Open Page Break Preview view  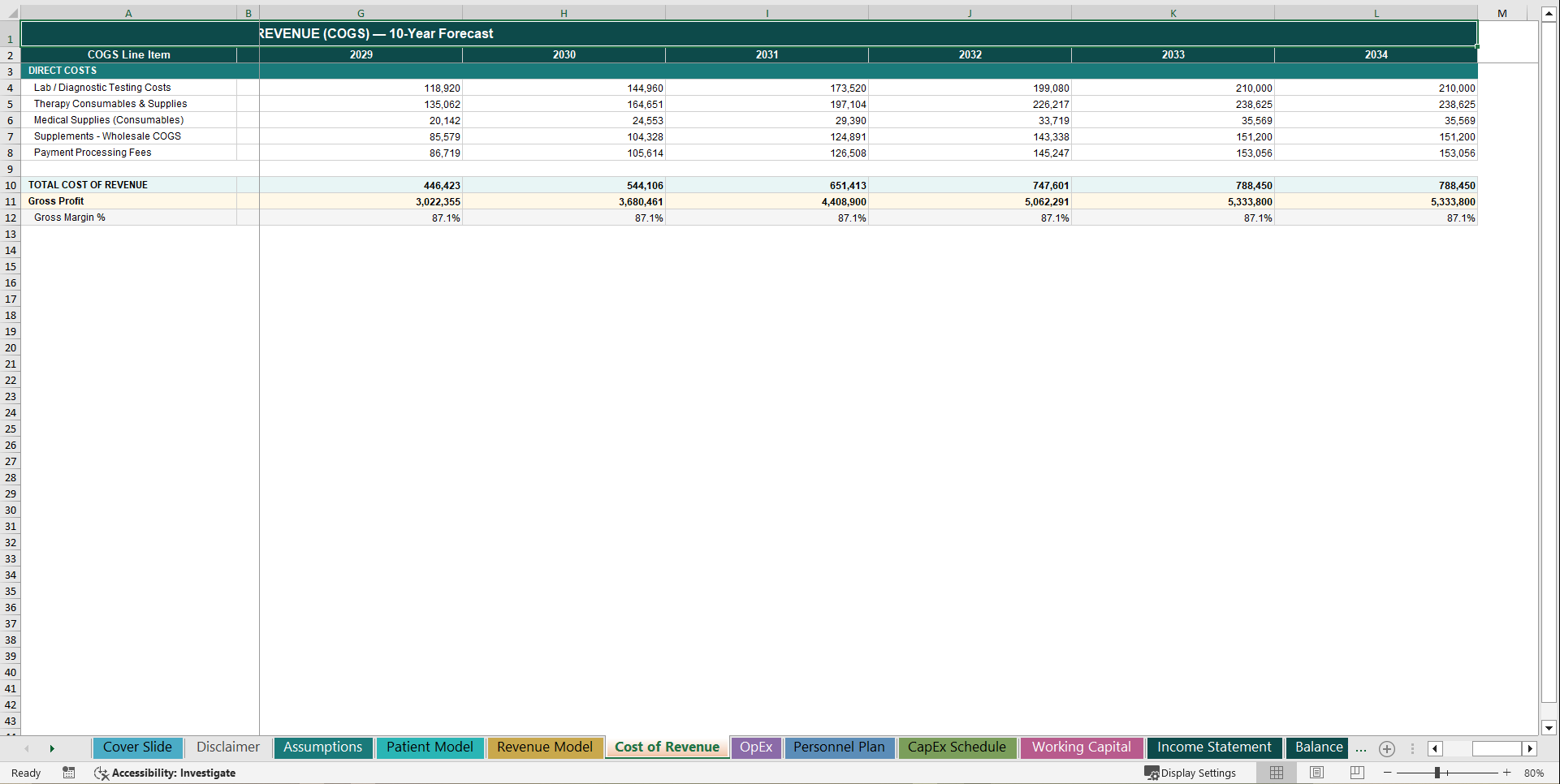[1357, 773]
